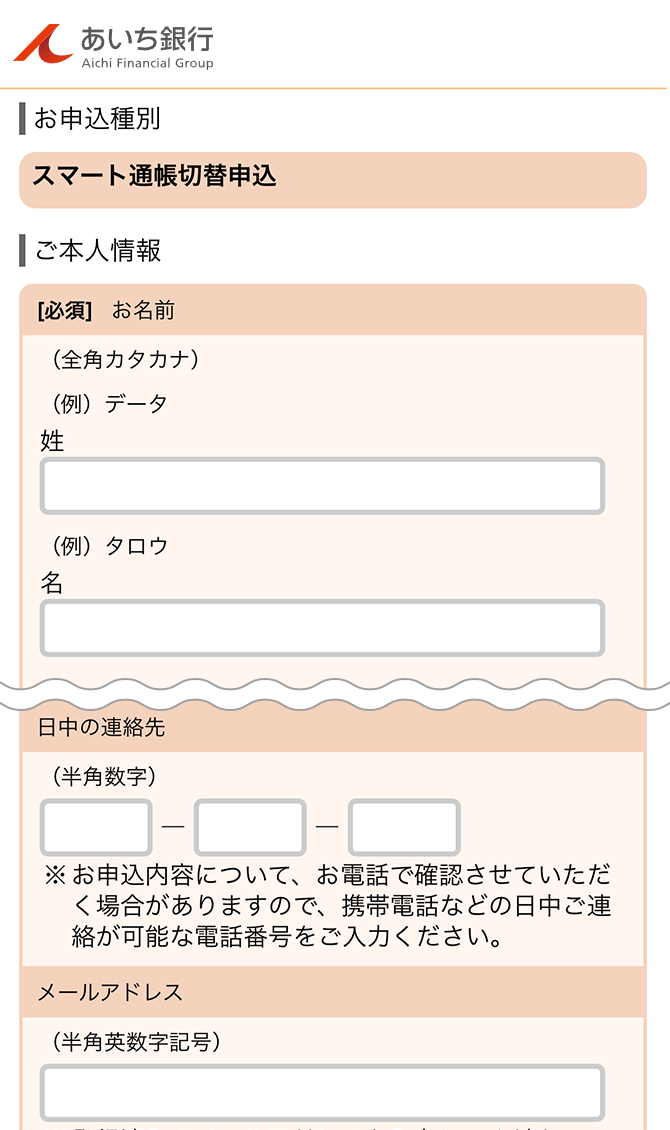Click the あいち銀行 logo text
The width and height of the screenshot is (670, 1130).
tap(147, 38)
